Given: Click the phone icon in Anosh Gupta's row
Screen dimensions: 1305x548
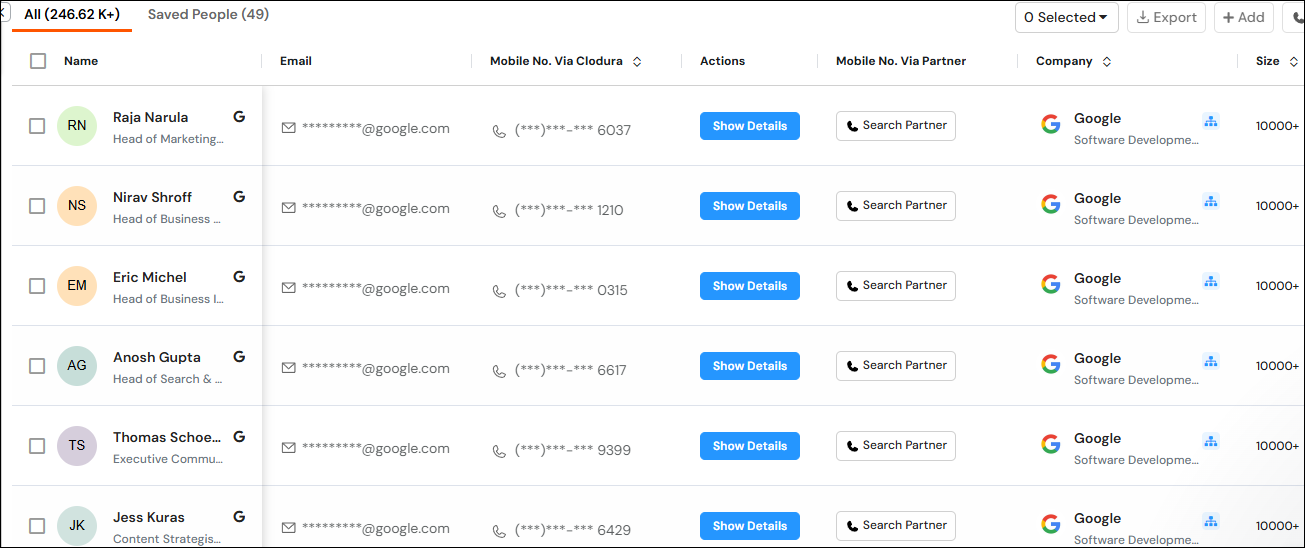Looking at the screenshot, I should coord(499,371).
